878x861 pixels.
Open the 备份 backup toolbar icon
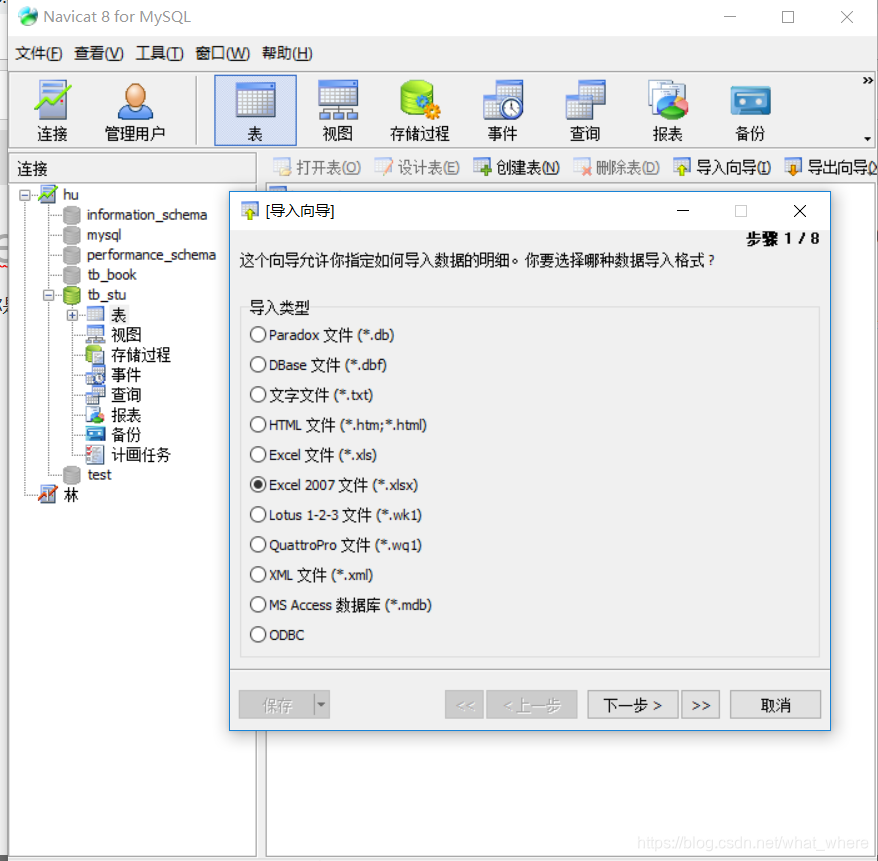pos(750,111)
